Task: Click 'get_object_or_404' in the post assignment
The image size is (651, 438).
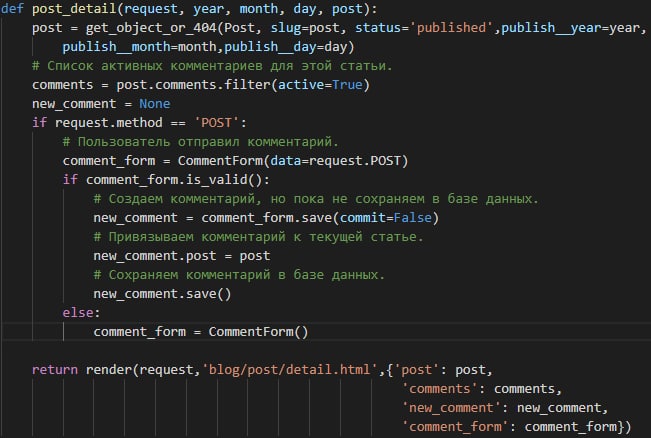Action: (x=151, y=28)
